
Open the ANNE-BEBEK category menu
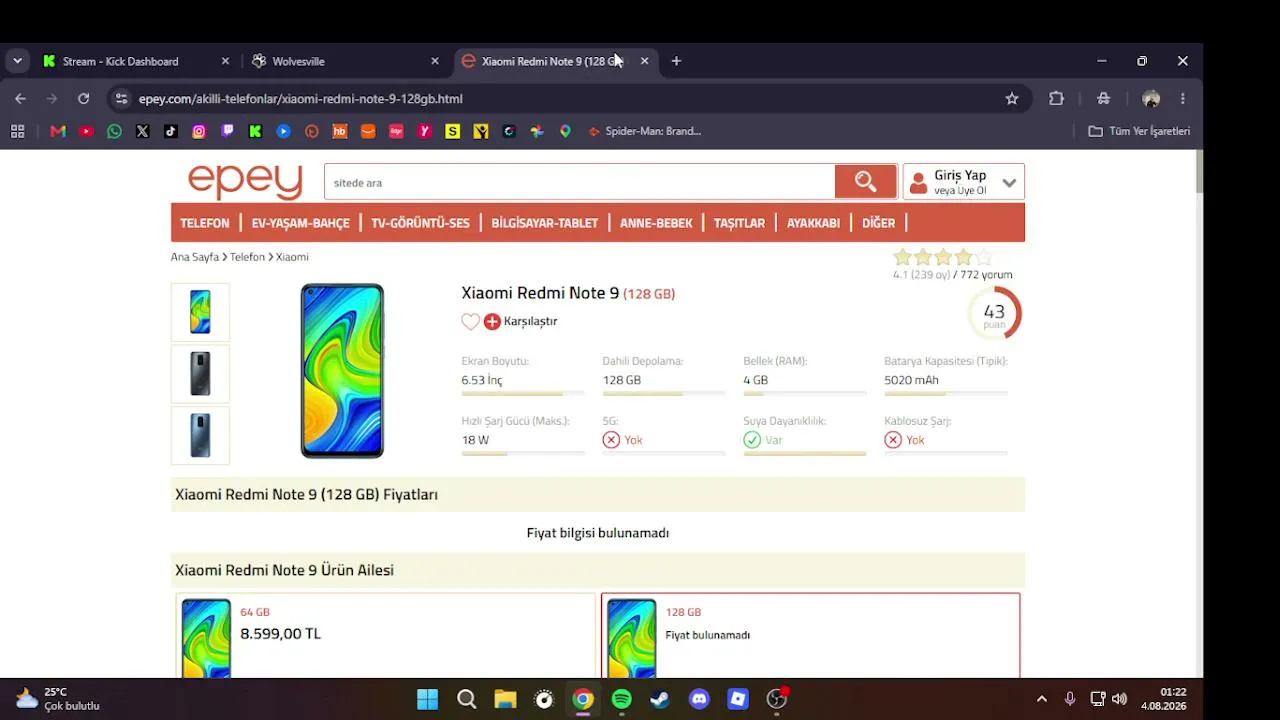(x=656, y=223)
